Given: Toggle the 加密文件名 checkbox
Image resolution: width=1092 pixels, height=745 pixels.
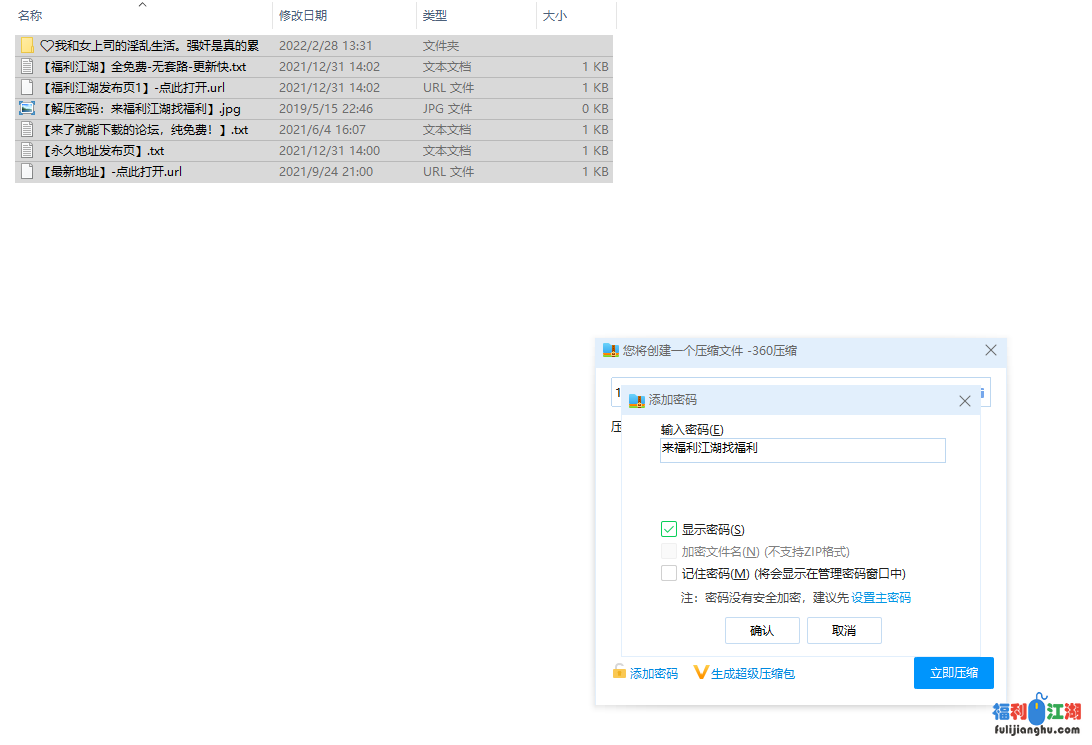Looking at the screenshot, I should pos(669,551).
